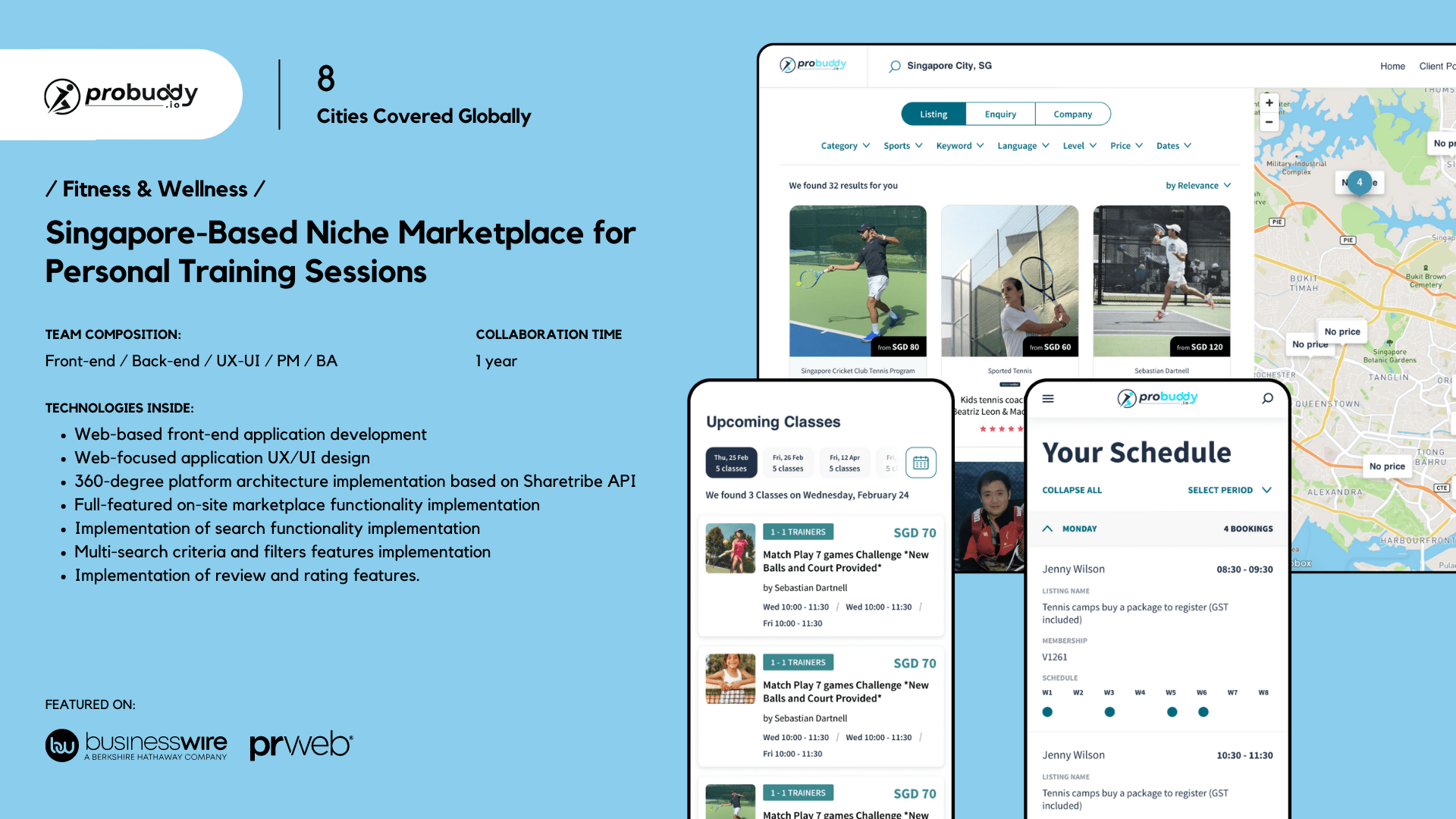The height and width of the screenshot is (819, 1456).
Task: Click the hamburger menu icon in mobile view
Action: (1048, 398)
